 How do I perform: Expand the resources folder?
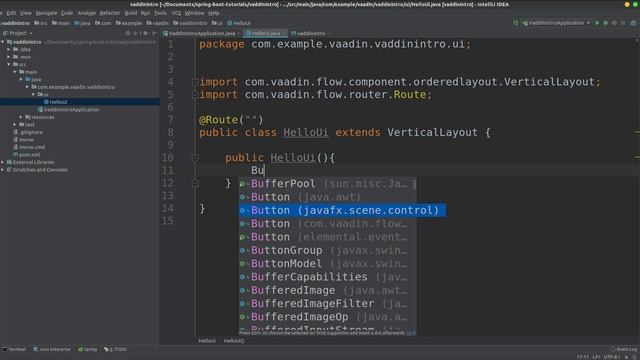tap(21, 117)
